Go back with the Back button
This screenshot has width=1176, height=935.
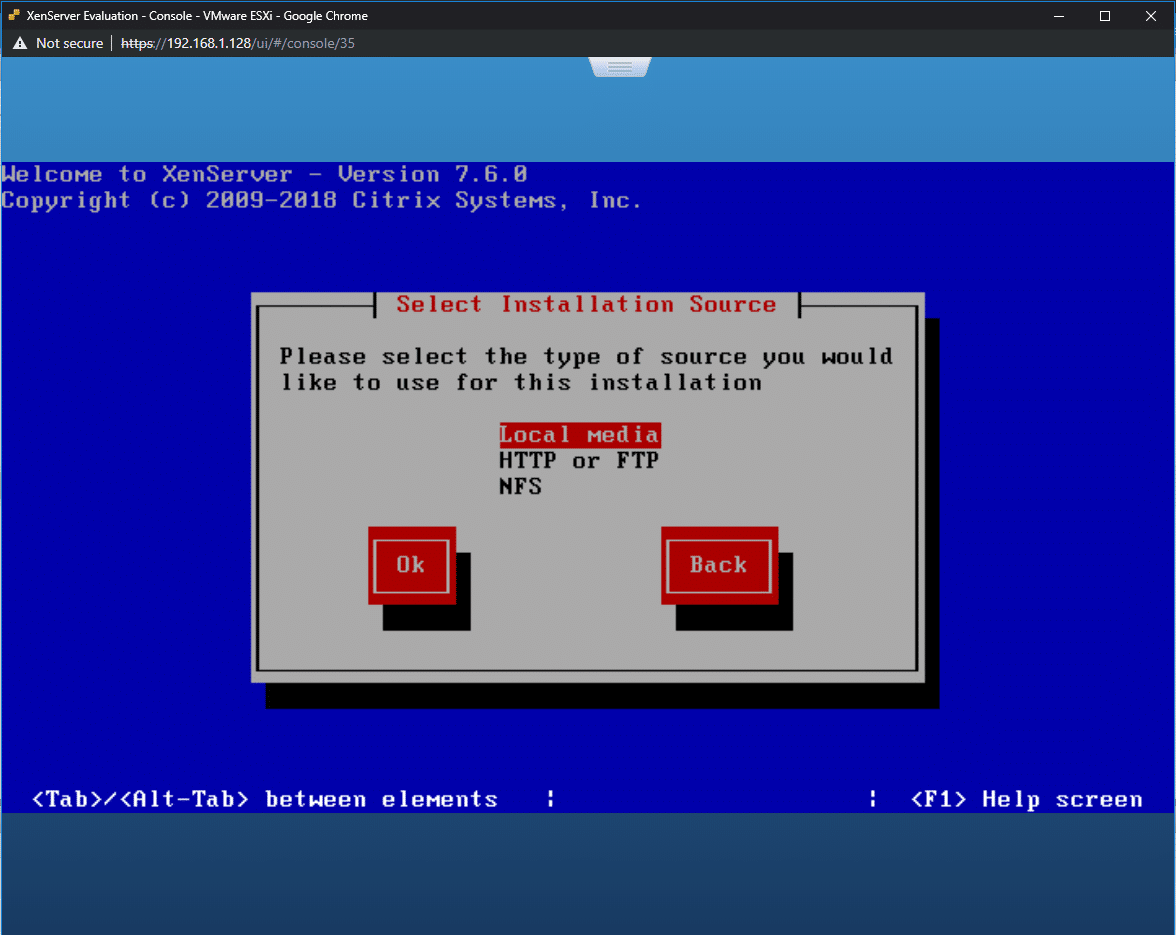tap(718, 565)
